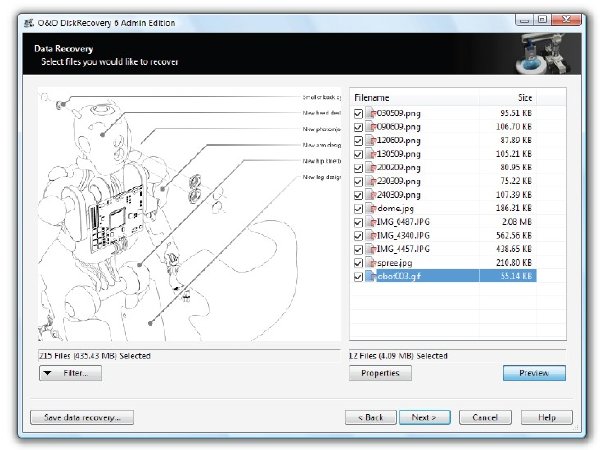The height and width of the screenshot is (450, 600).
Task: Select the 120609.png filename
Action: coord(399,140)
